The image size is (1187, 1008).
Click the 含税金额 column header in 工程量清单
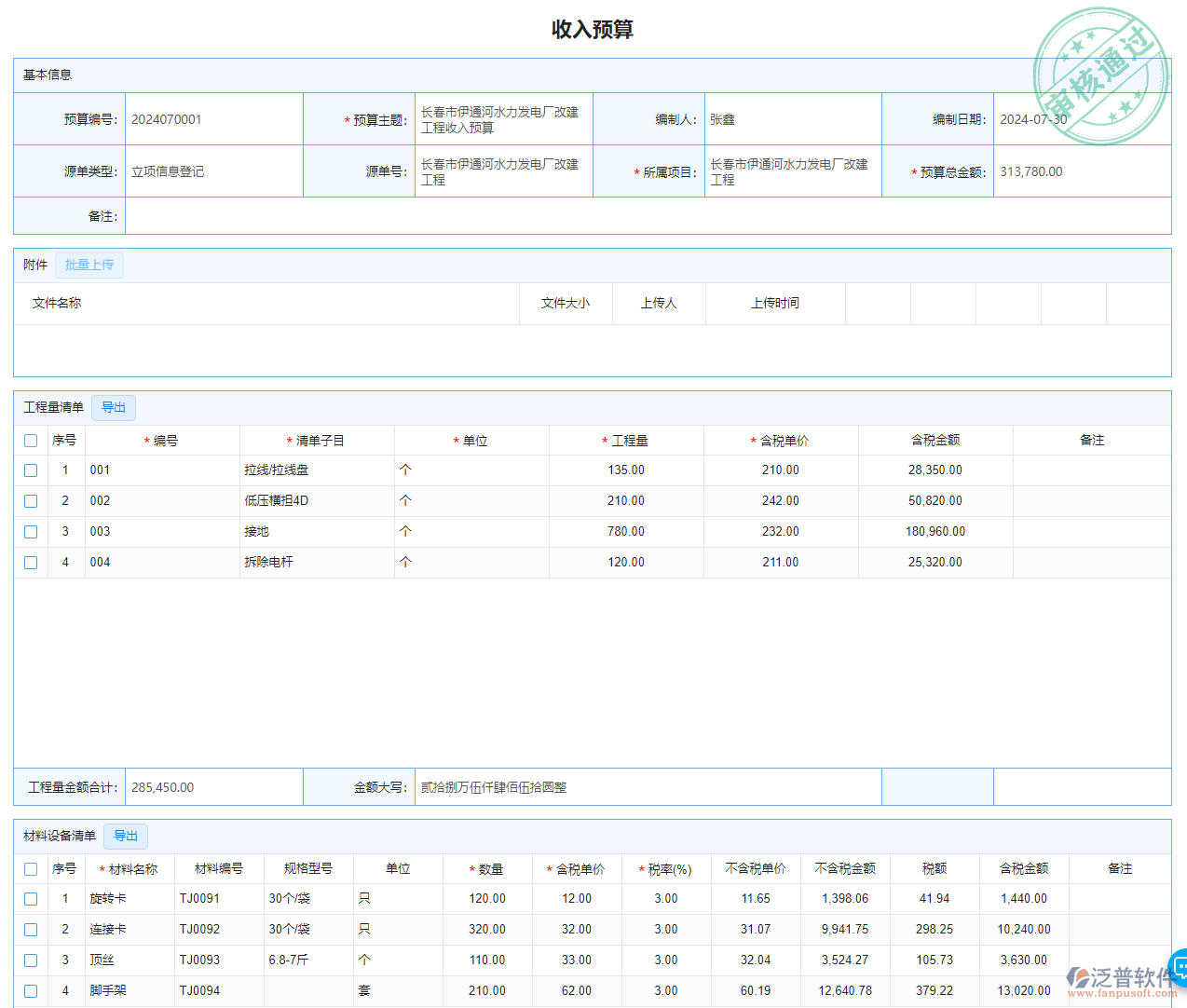click(935, 441)
